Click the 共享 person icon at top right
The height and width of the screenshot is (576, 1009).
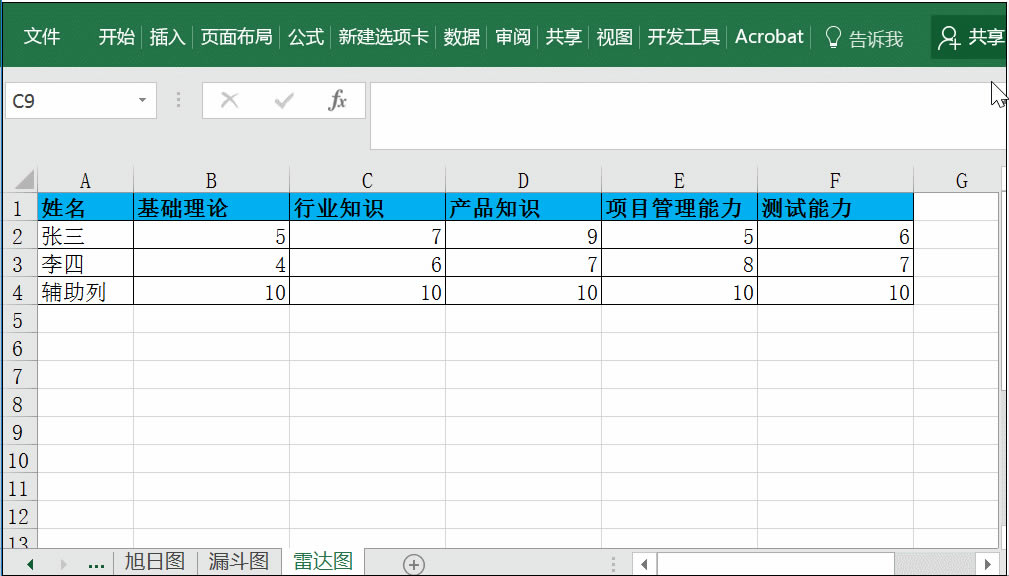click(x=950, y=34)
